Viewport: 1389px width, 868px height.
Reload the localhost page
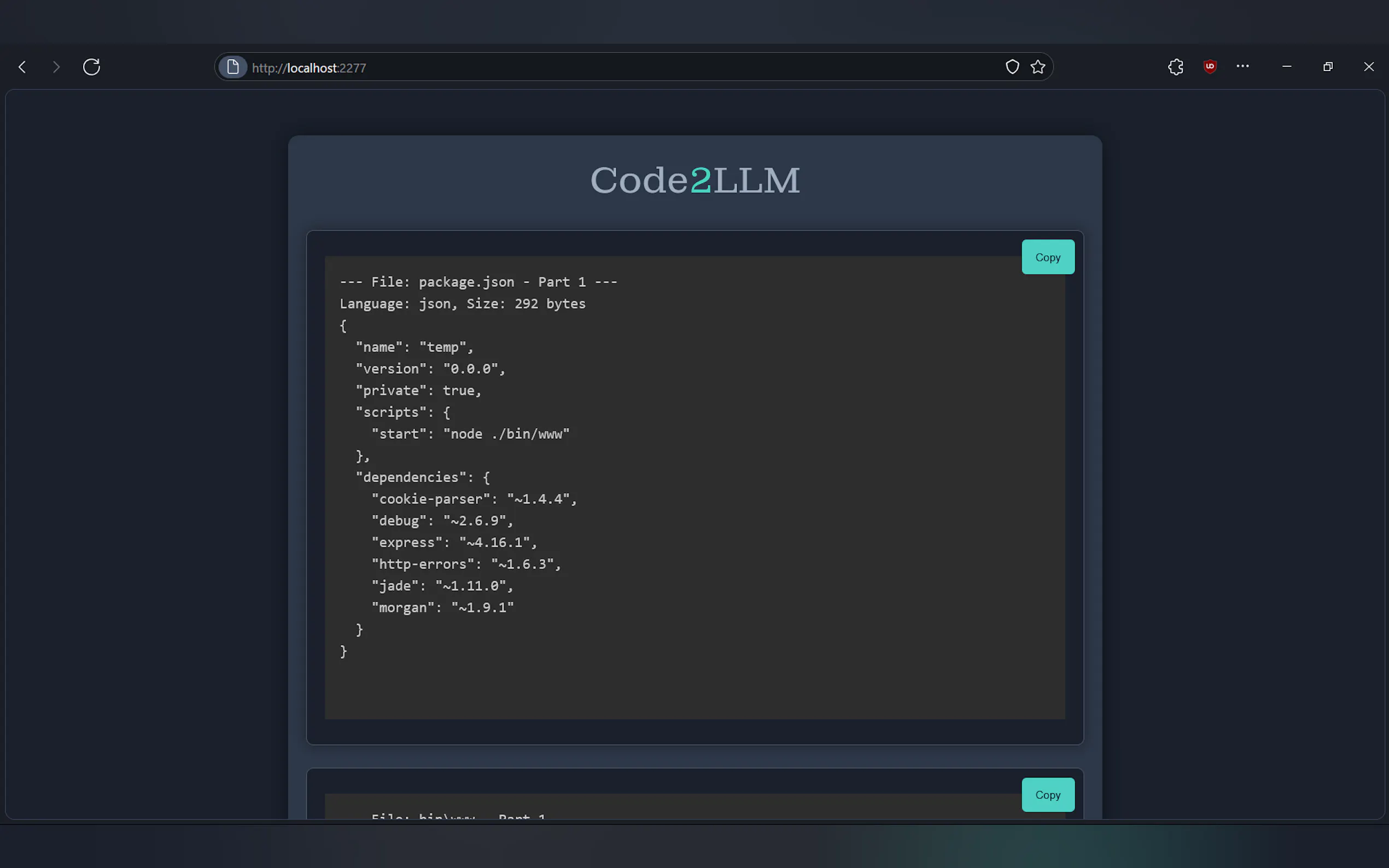point(91,67)
